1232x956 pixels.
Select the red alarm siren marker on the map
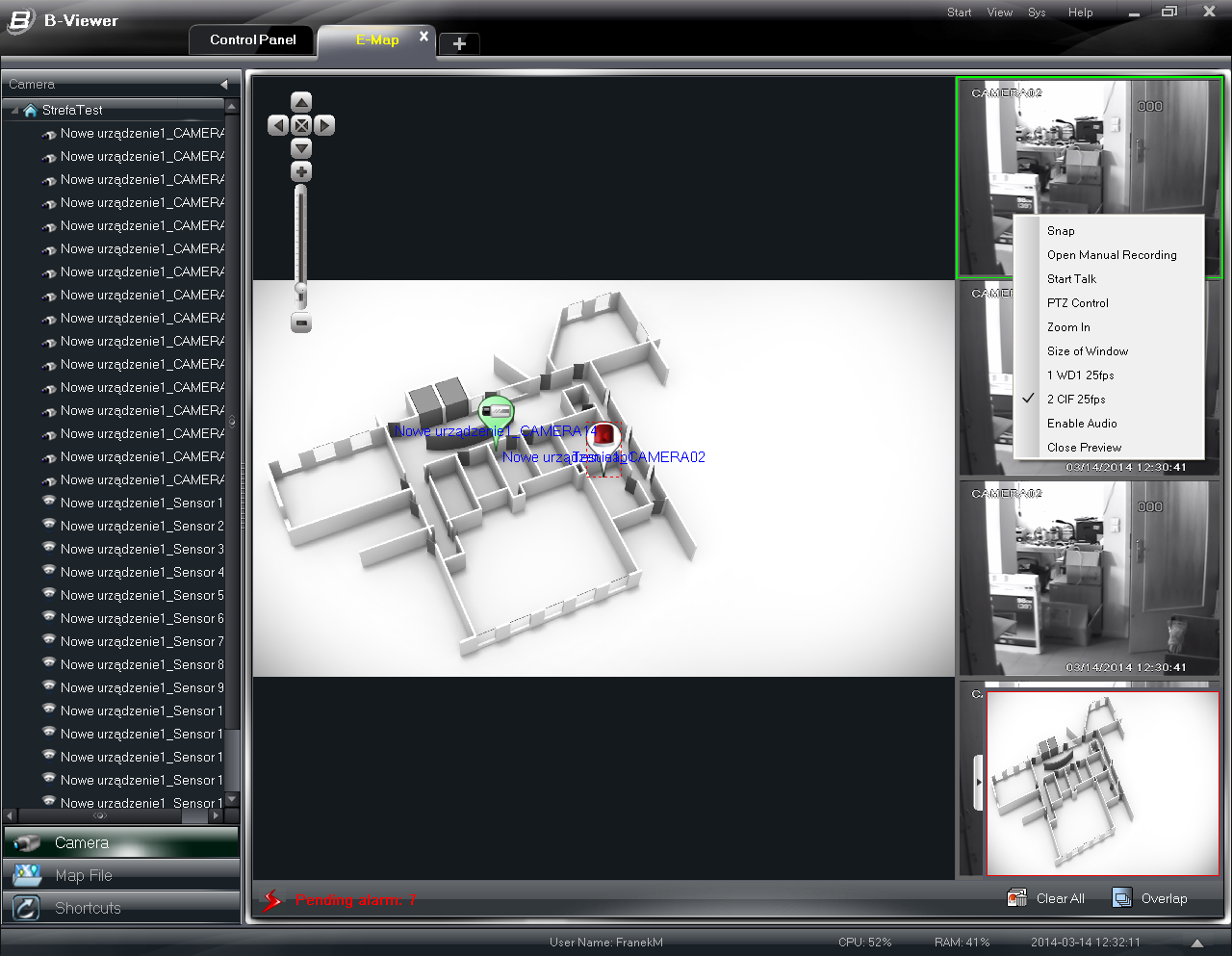point(604,435)
